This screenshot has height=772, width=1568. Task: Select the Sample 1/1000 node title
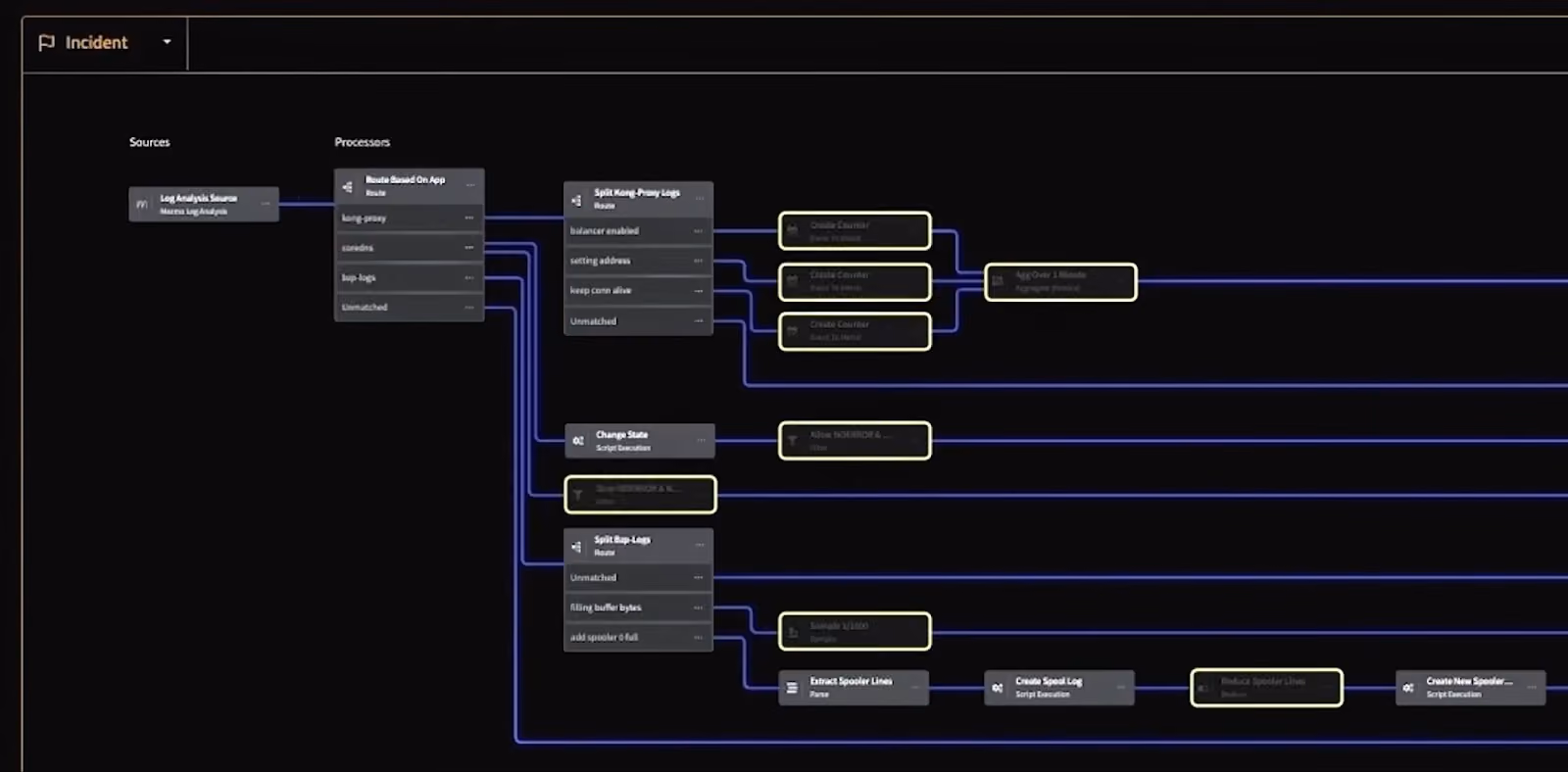[839, 626]
